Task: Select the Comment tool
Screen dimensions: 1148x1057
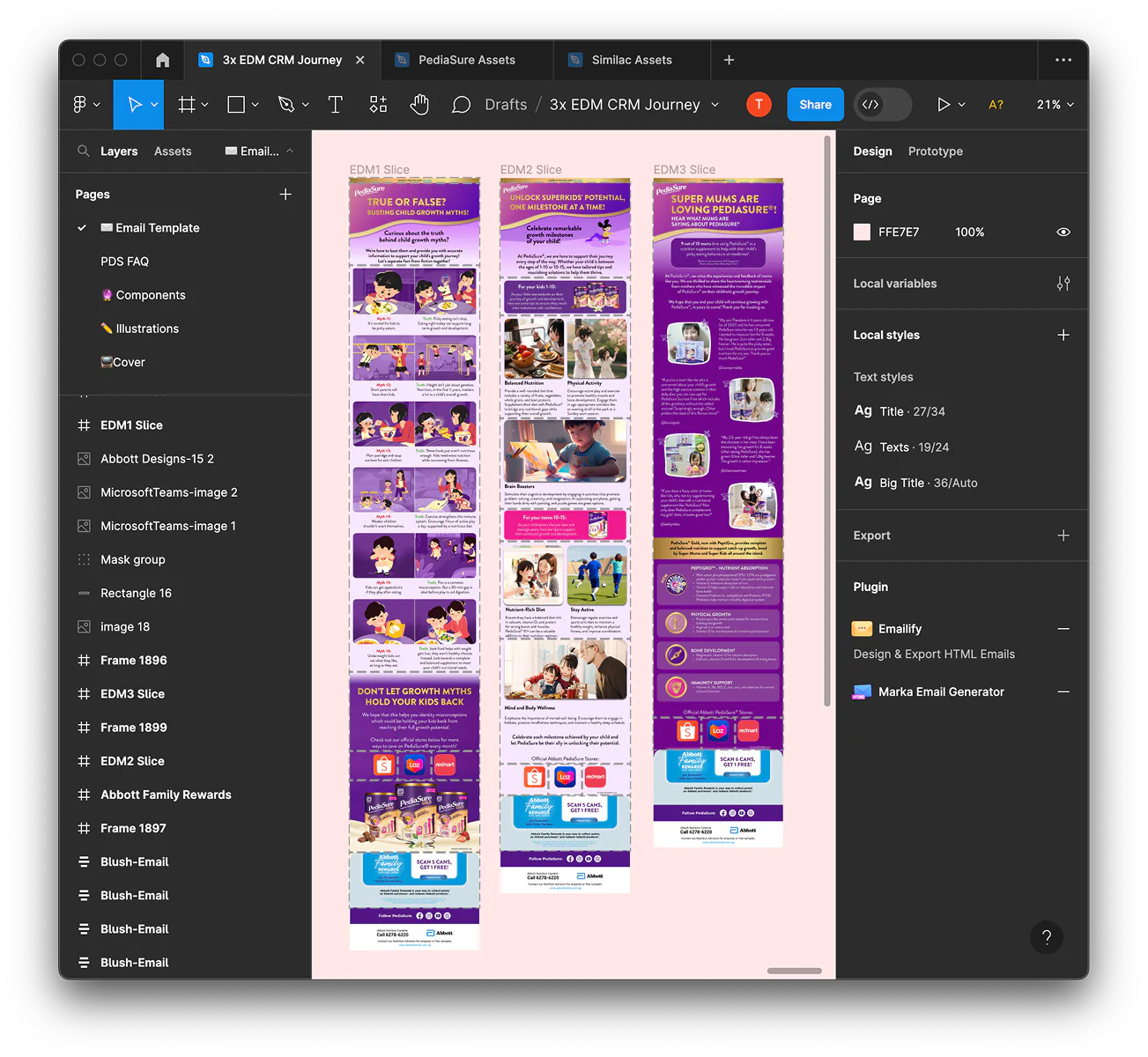Action: coord(461,105)
